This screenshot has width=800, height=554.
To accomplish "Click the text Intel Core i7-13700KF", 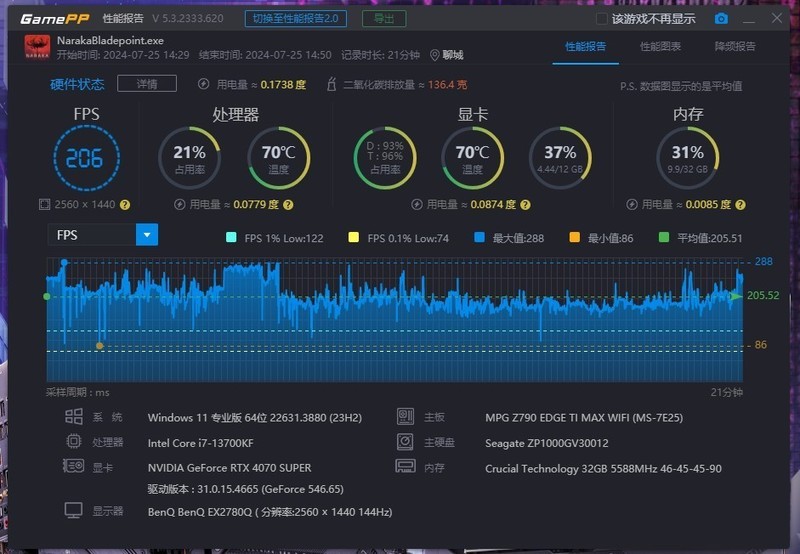I will pos(201,443).
